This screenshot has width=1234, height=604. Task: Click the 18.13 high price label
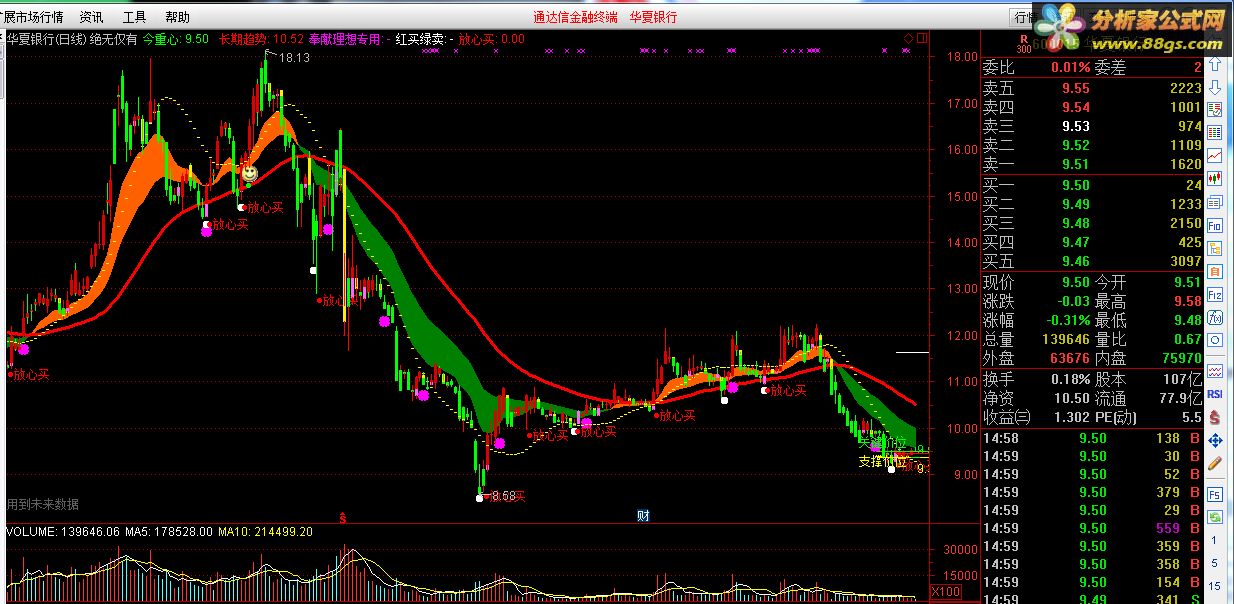tap(294, 58)
